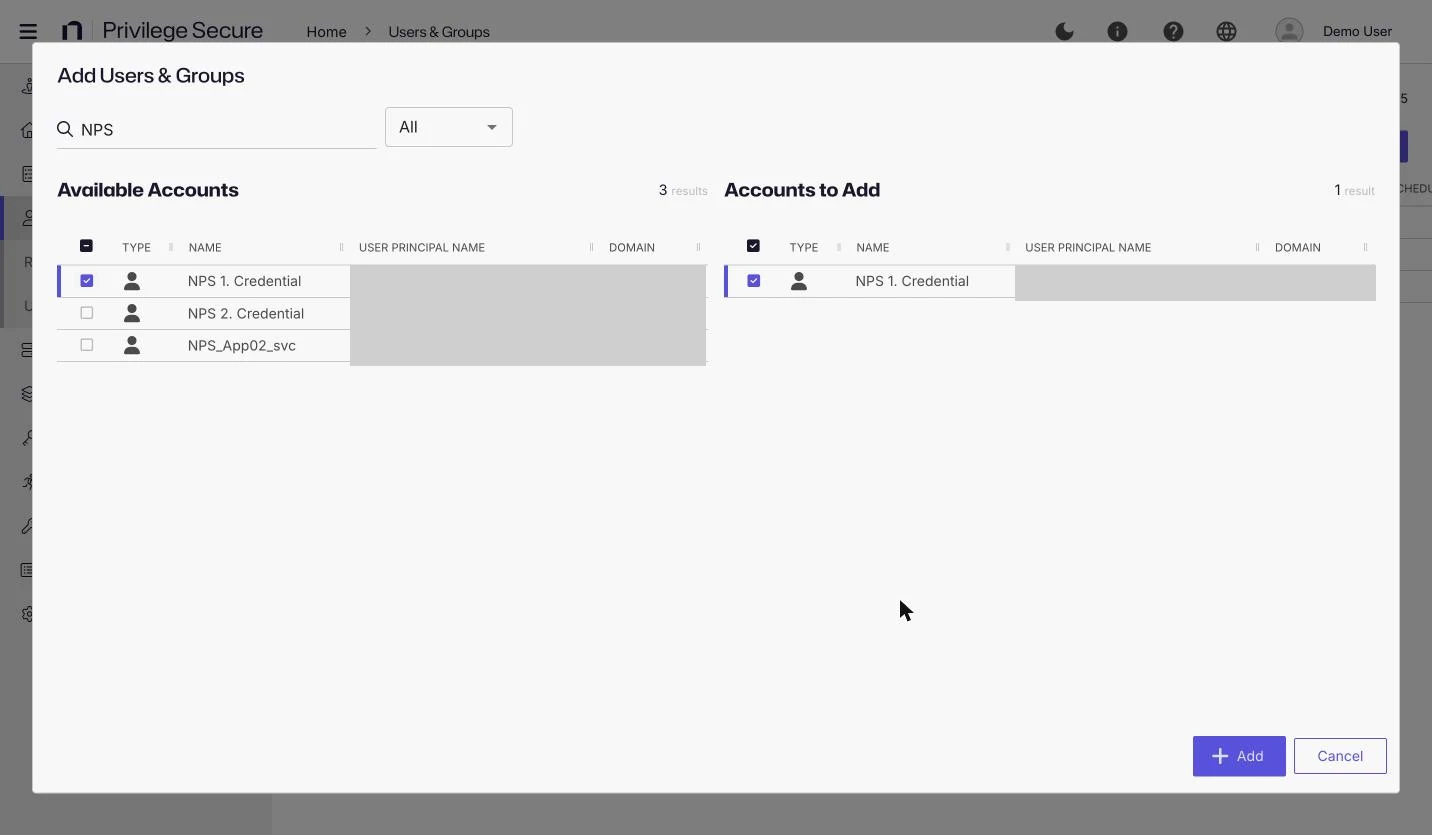Screen dimensions: 1432x835
Task: Uncheck NPS 1. Credential in Available Accounts
Action: pos(86,281)
